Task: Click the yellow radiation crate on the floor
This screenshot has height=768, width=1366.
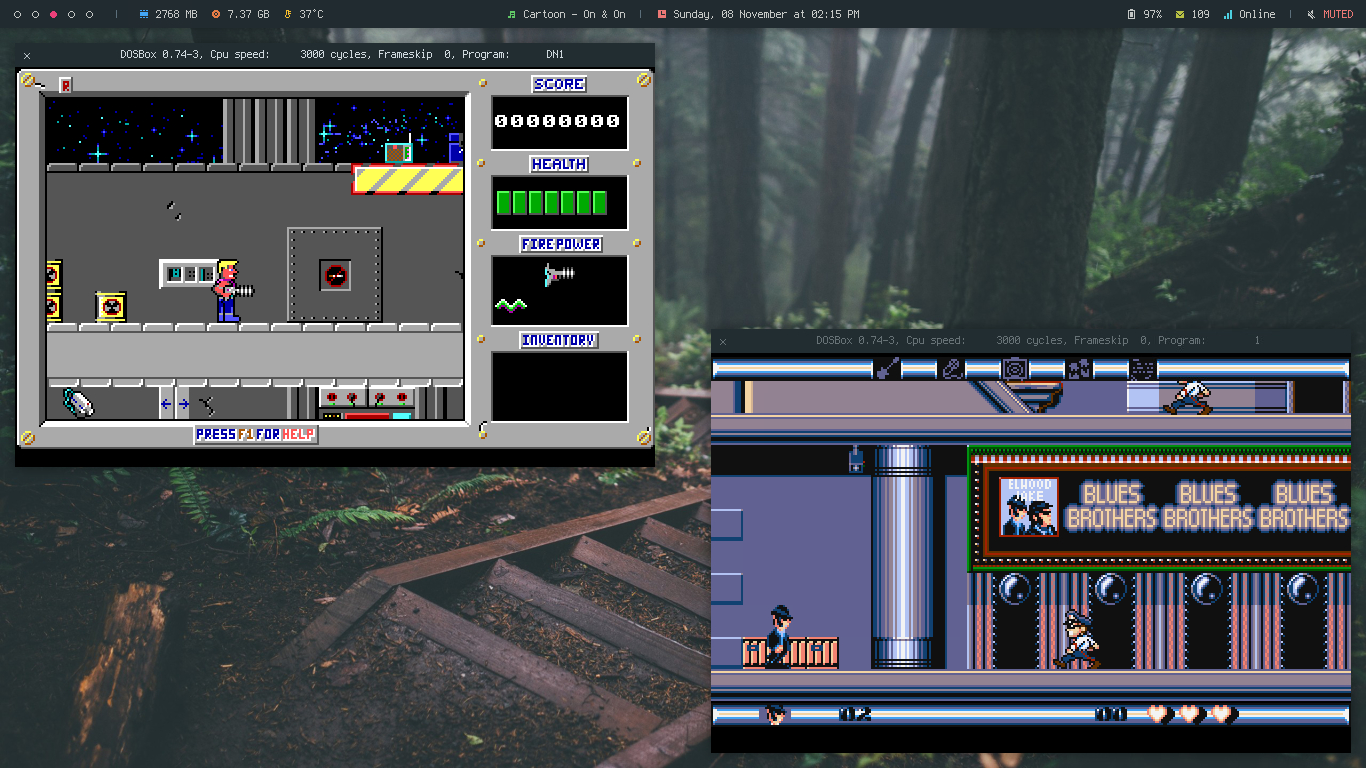Action: click(110, 307)
